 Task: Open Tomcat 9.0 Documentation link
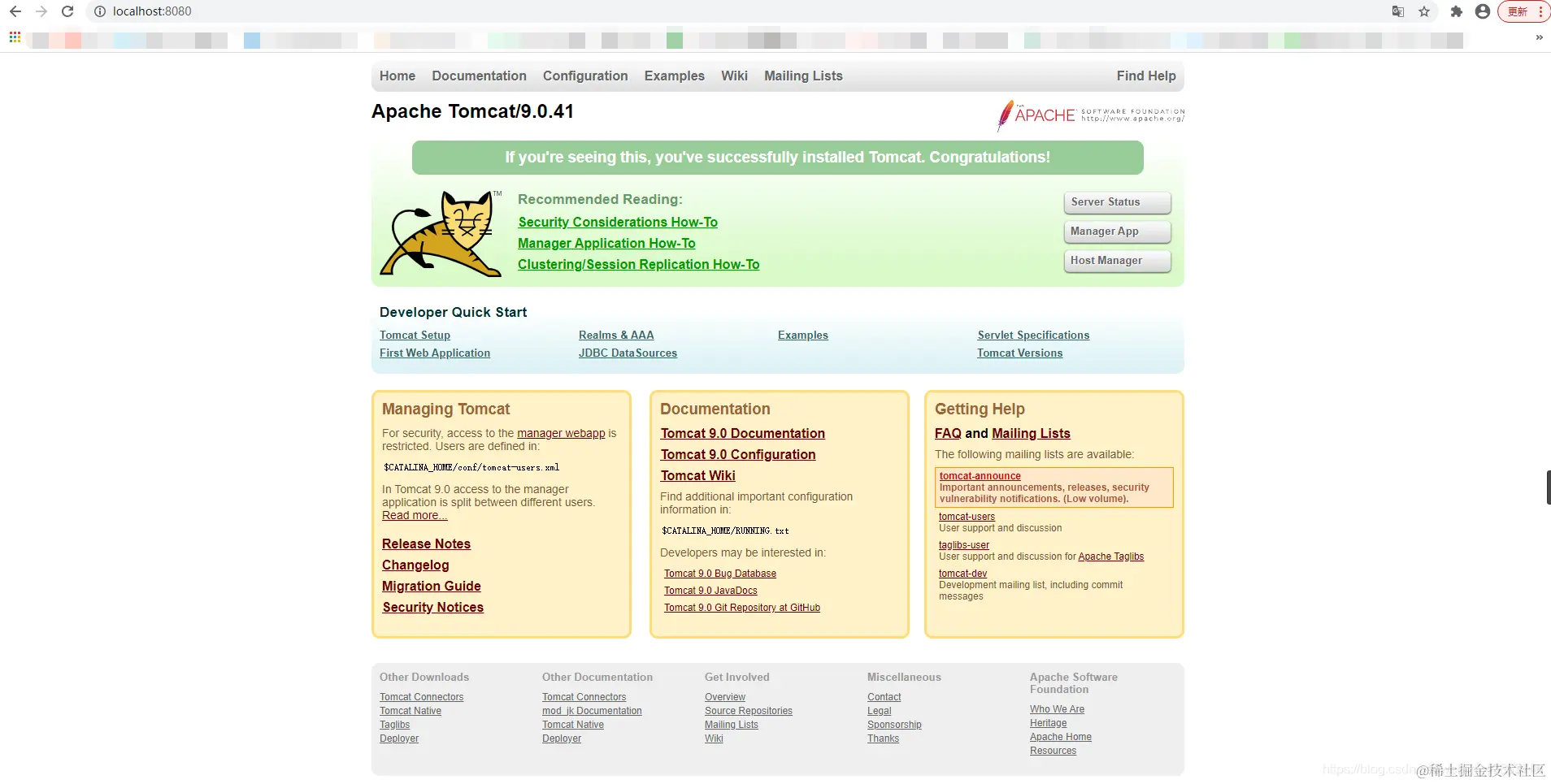(743, 433)
